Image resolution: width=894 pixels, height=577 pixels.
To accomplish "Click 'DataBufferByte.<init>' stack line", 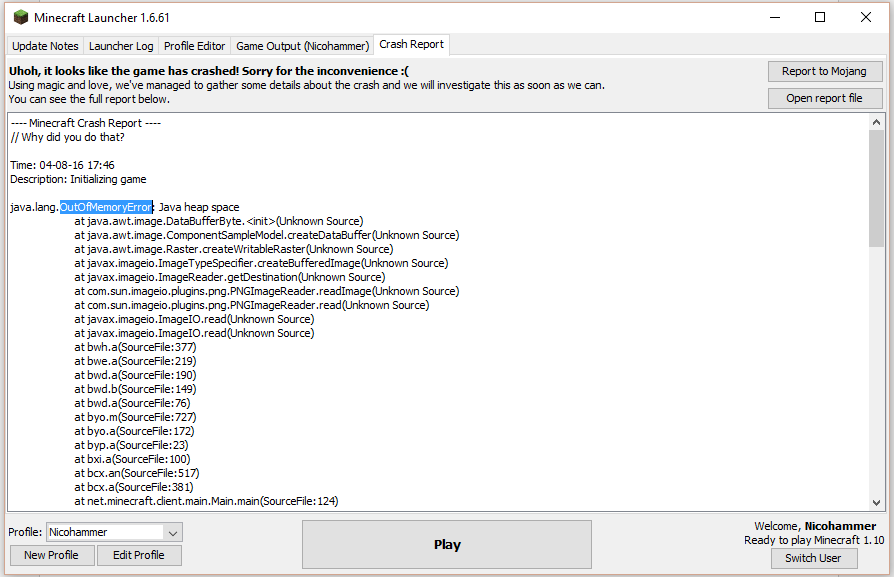I will [x=218, y=221].
